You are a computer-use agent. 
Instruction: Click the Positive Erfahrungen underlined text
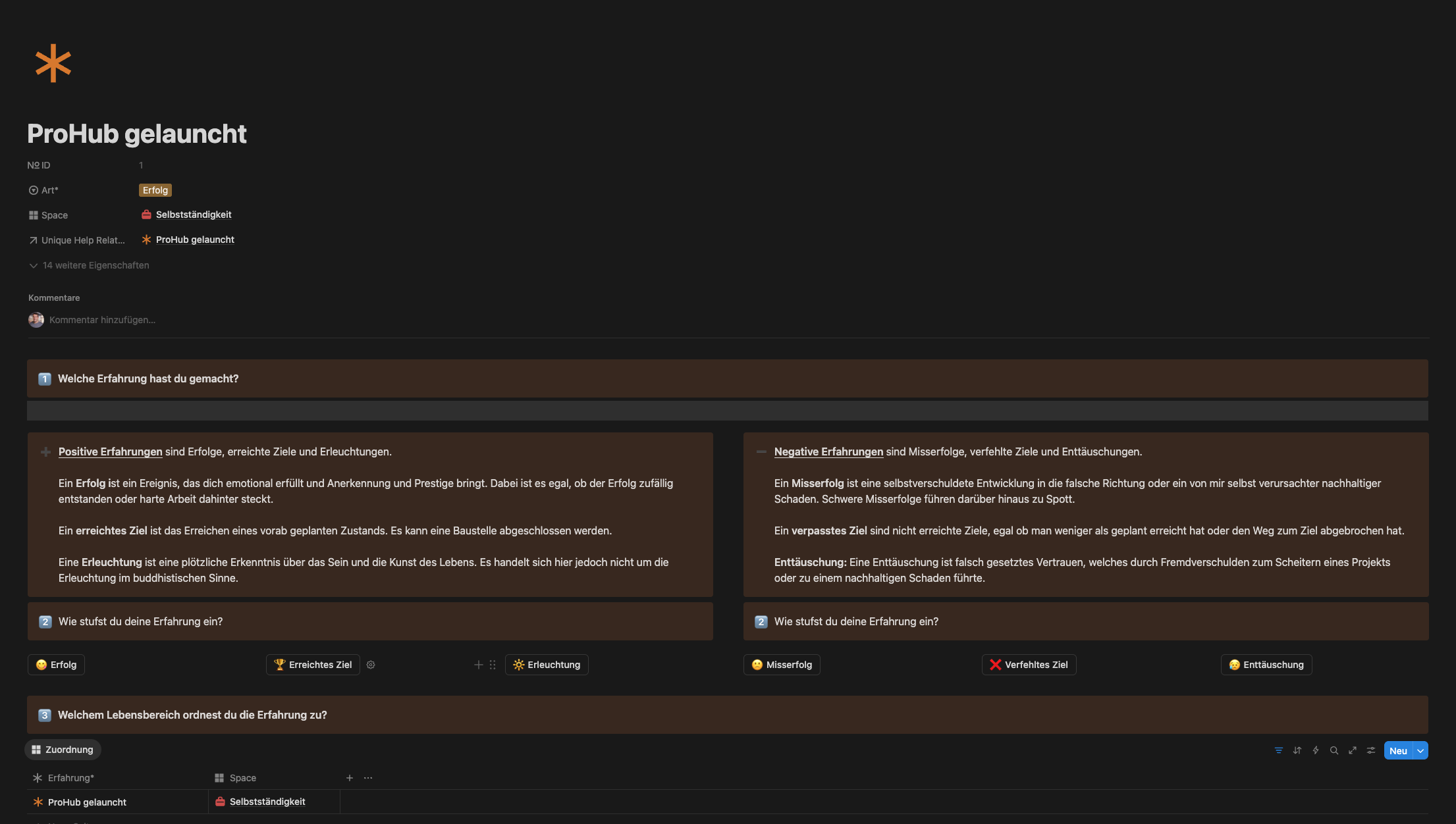click(x=110, y=451)
